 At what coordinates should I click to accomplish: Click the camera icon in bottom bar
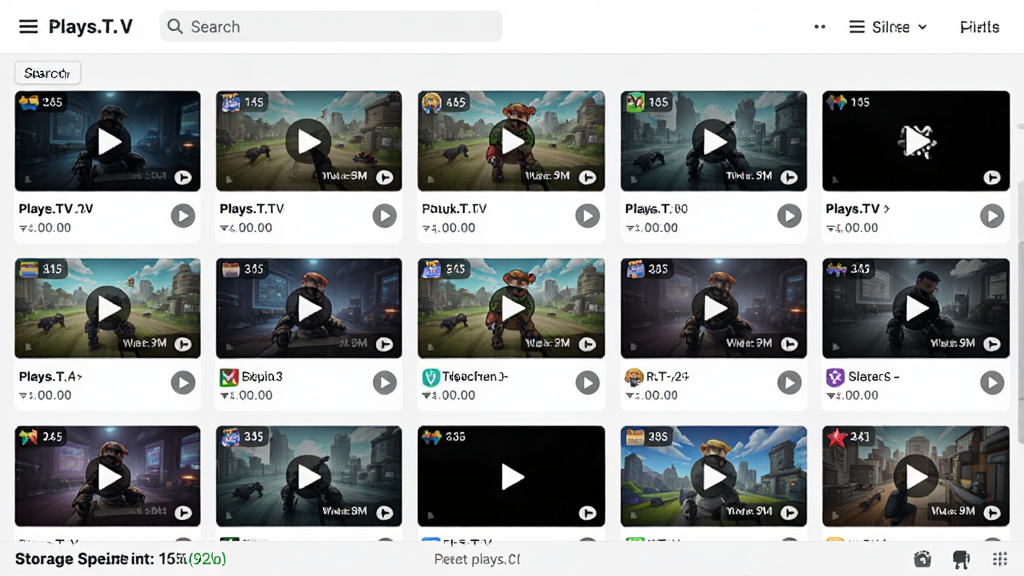click(922, 559)
